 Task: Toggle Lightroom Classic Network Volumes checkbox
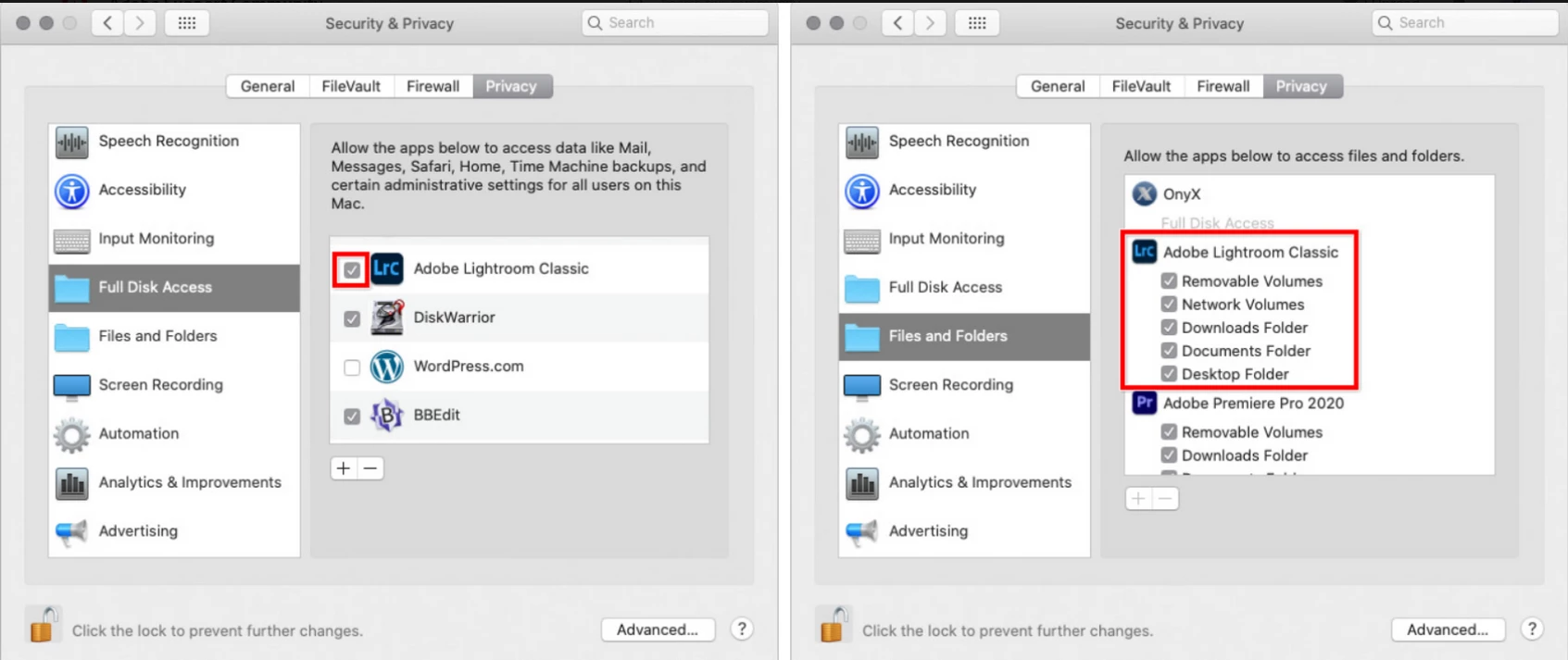tap(1169, 304)
